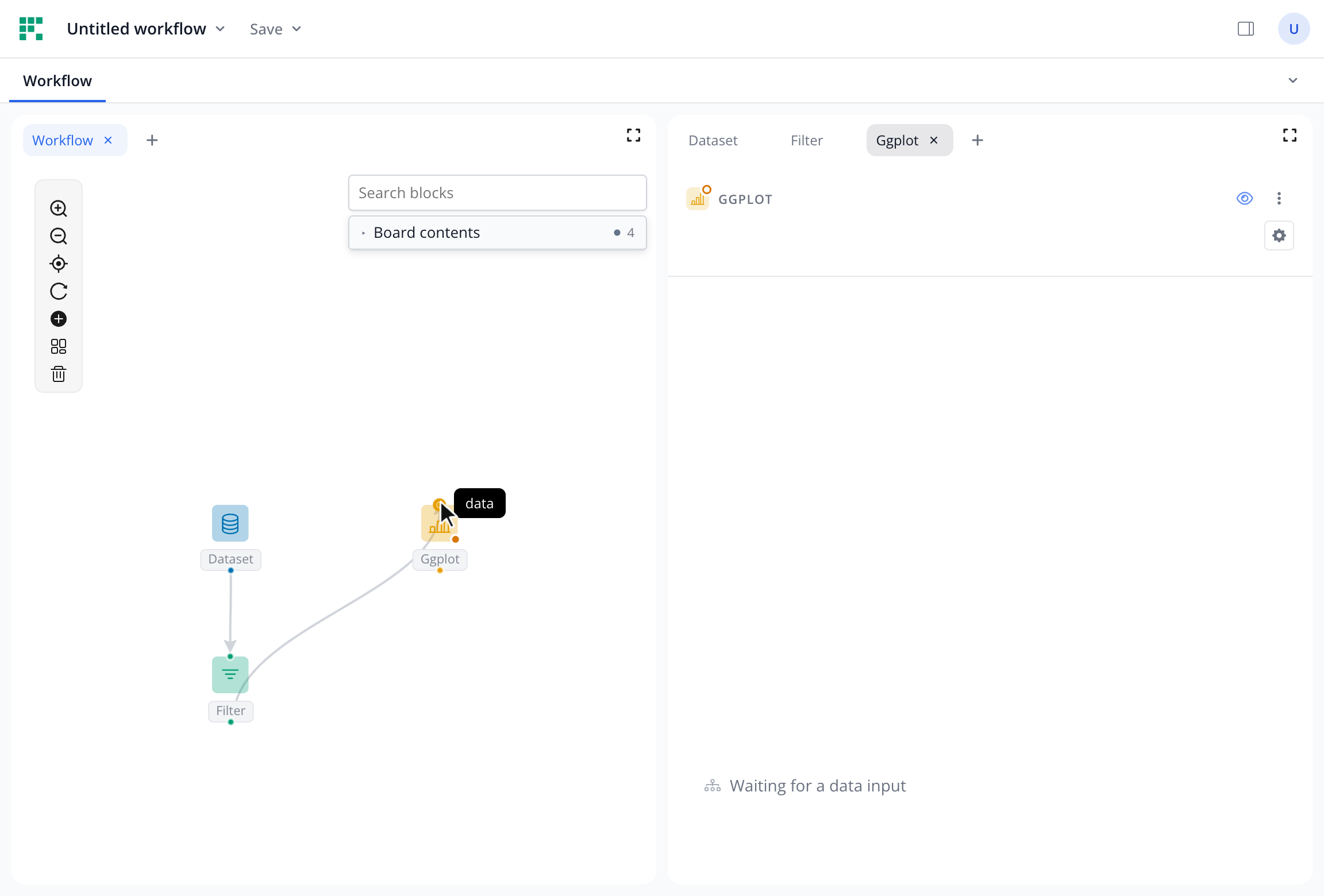The width and height of the screenshot is (1324, 896).
Task: Click the Dataset node label
Action: click(231, 559)
